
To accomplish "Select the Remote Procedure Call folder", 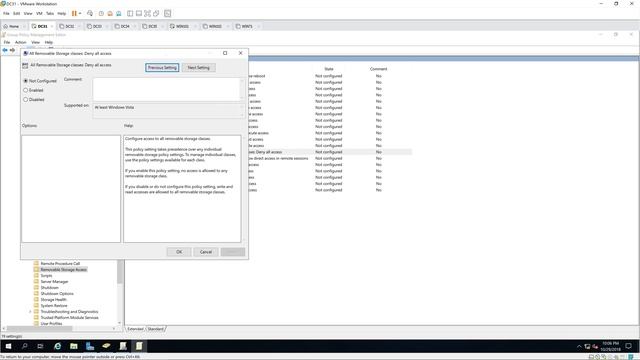I will click(x=60, y=264).
